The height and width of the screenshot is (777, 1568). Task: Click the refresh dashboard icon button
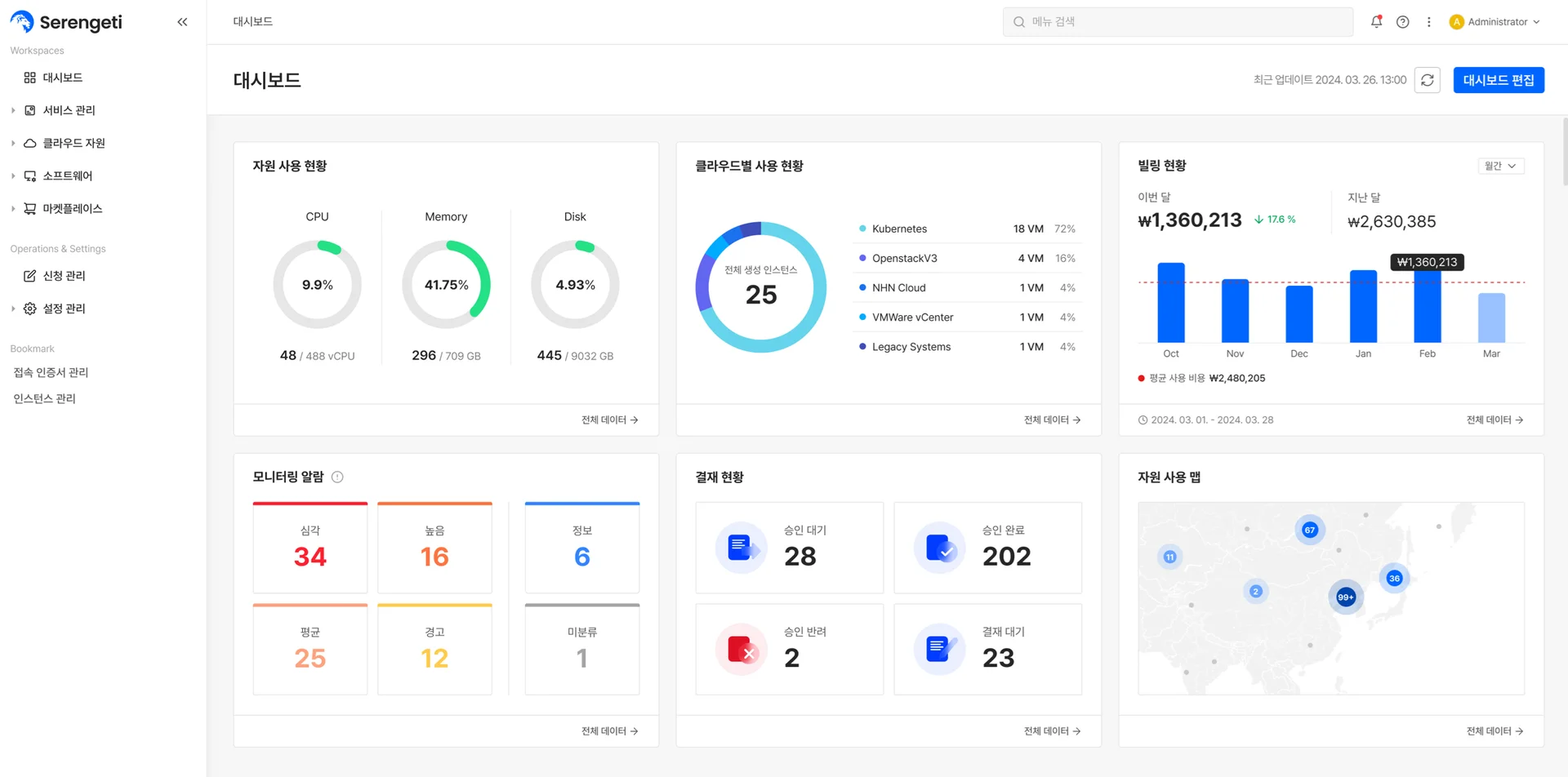1427,80
